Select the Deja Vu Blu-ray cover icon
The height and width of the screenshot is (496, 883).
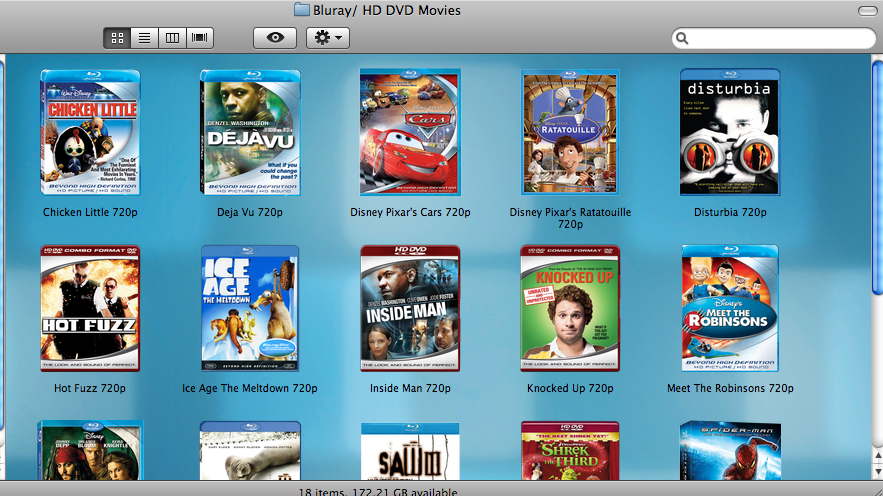click(250, 132)
